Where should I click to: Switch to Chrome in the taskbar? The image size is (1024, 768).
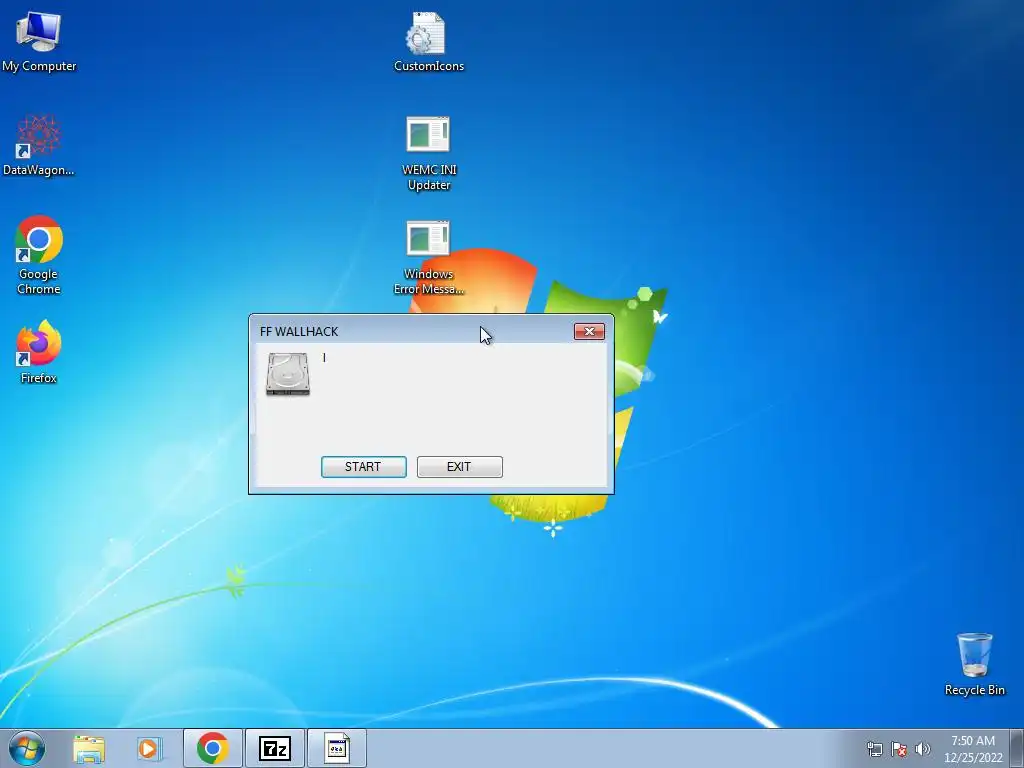[213, 748]
